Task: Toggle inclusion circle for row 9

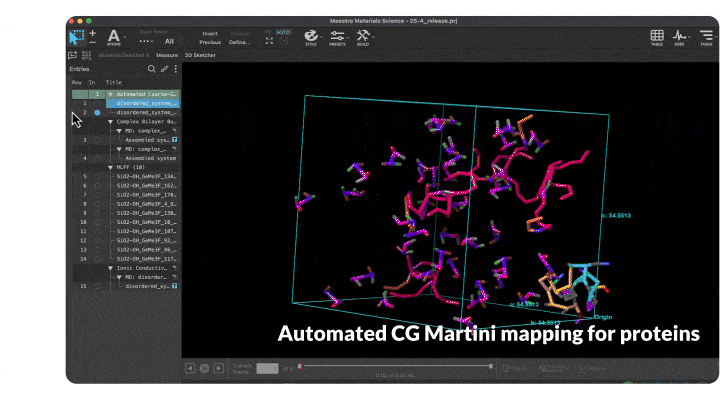Action: [x=97, y=213]
